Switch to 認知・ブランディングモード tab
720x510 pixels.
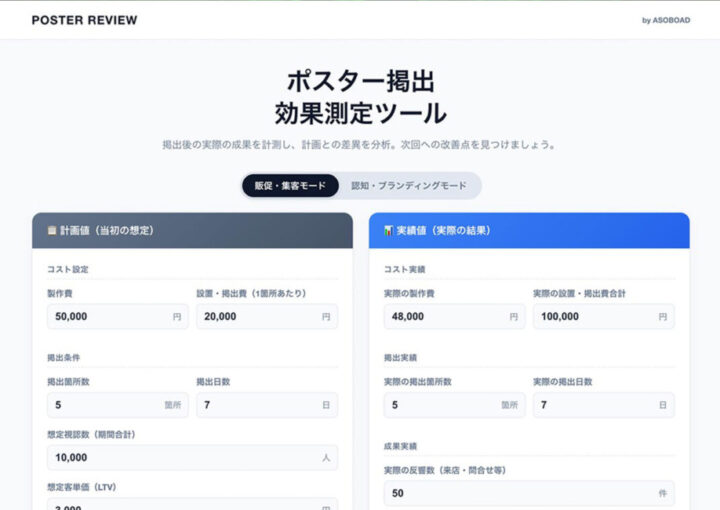(x=409, y=185)
